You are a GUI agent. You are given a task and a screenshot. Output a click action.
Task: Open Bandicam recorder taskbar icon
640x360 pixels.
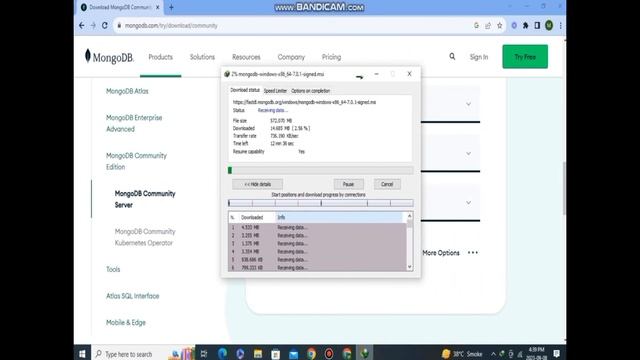(329, 353)
